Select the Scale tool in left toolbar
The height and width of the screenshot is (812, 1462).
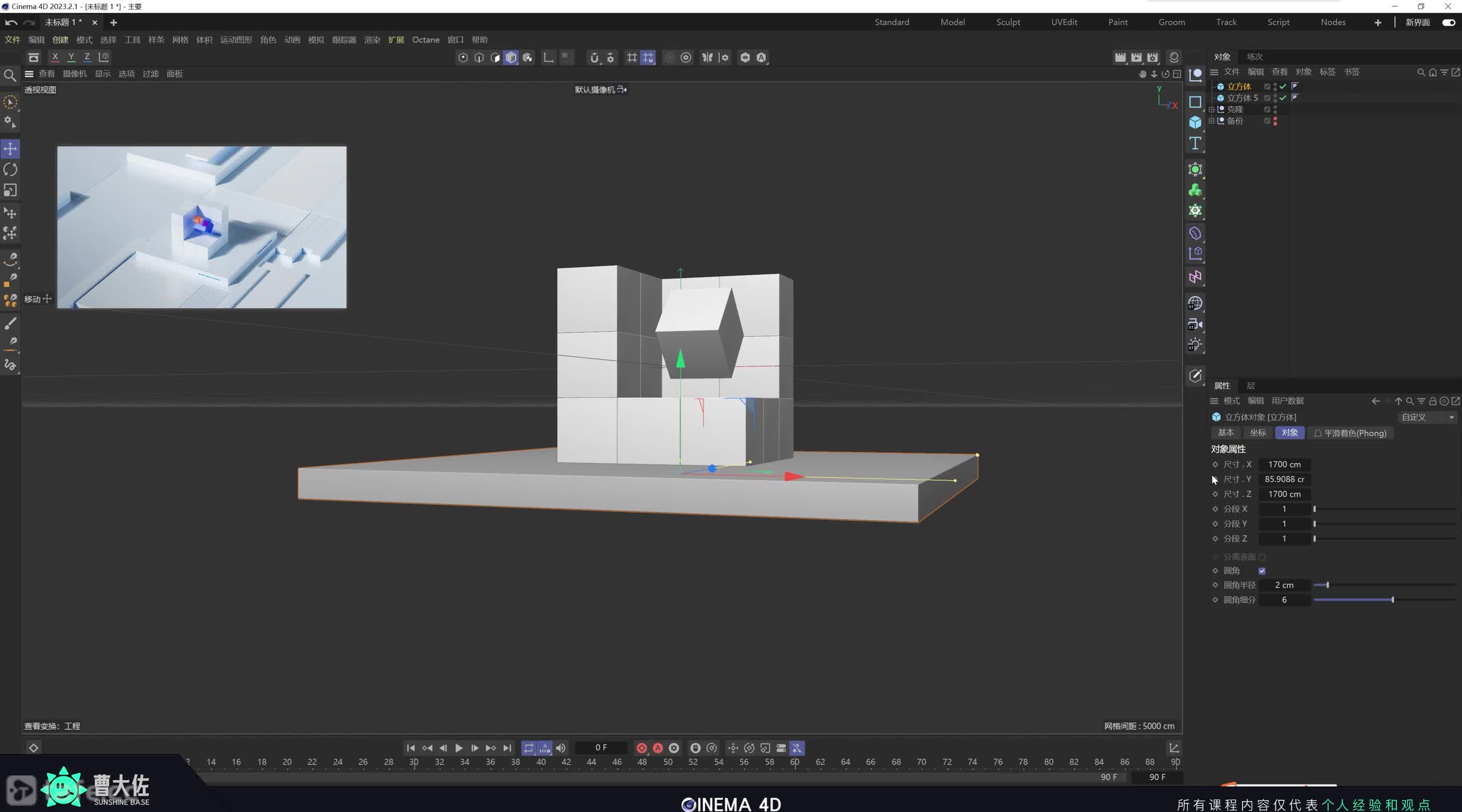pos(10,190)
